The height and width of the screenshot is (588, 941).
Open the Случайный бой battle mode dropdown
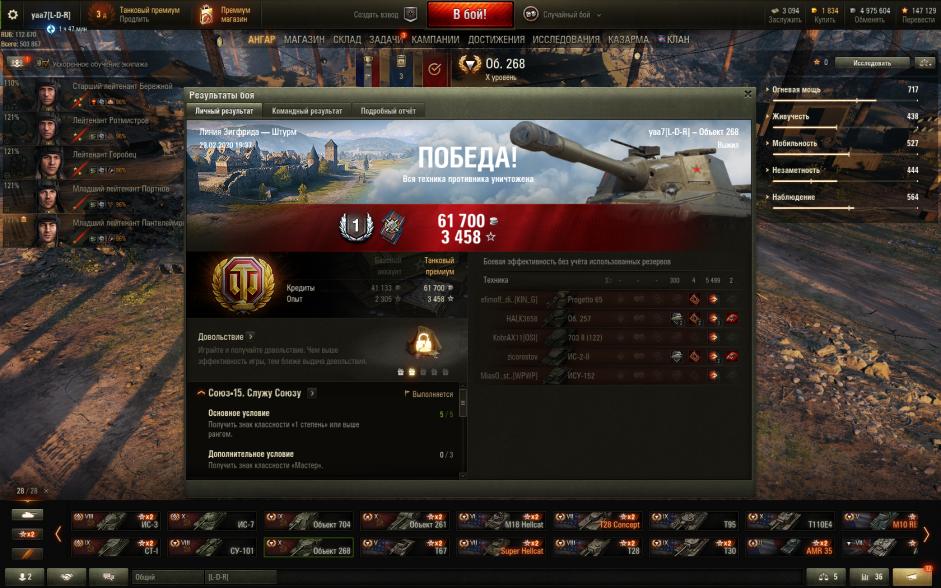(x=561, y=14)
